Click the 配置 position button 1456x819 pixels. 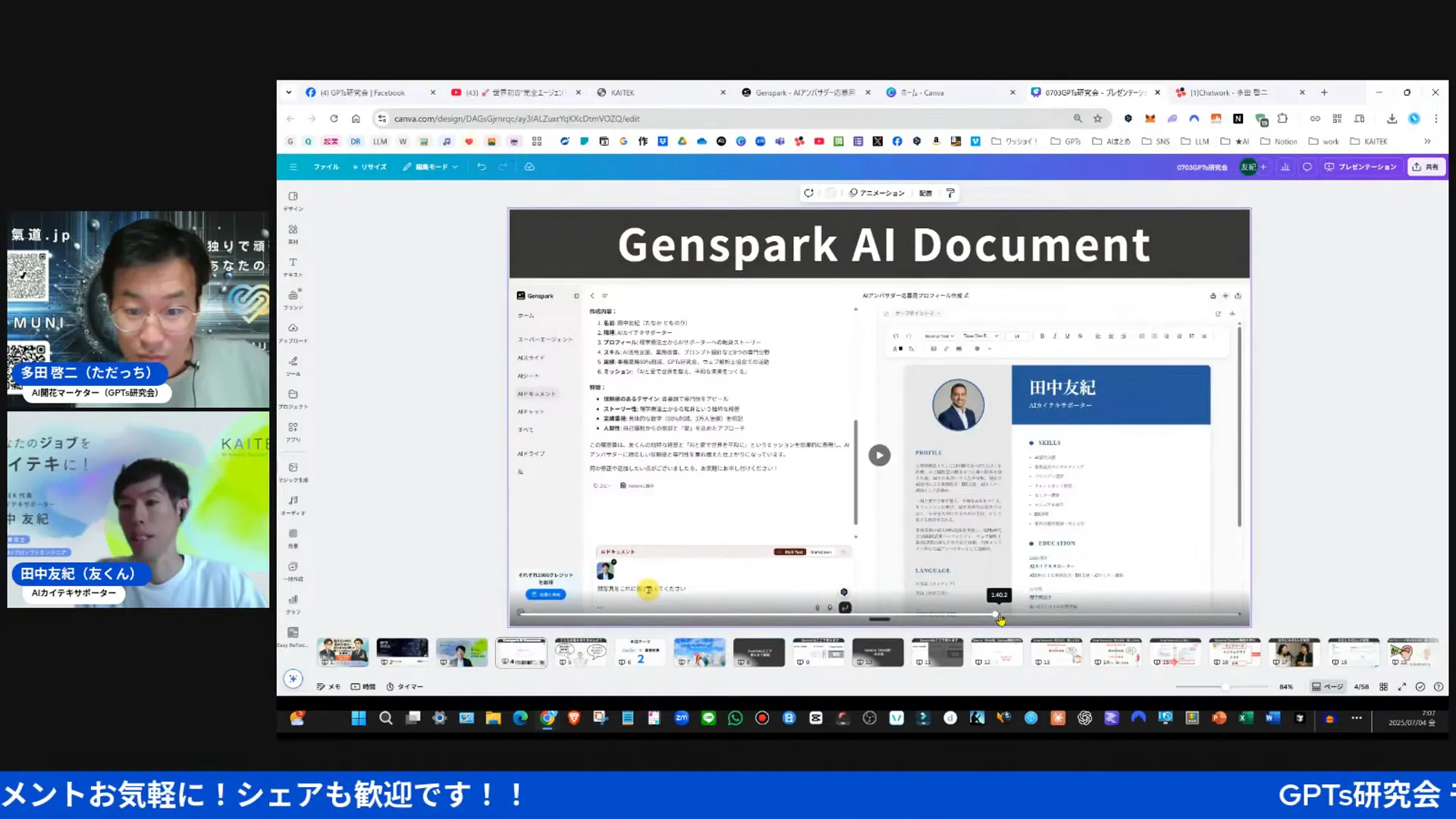pyautogui.click(x=925, y=193)
